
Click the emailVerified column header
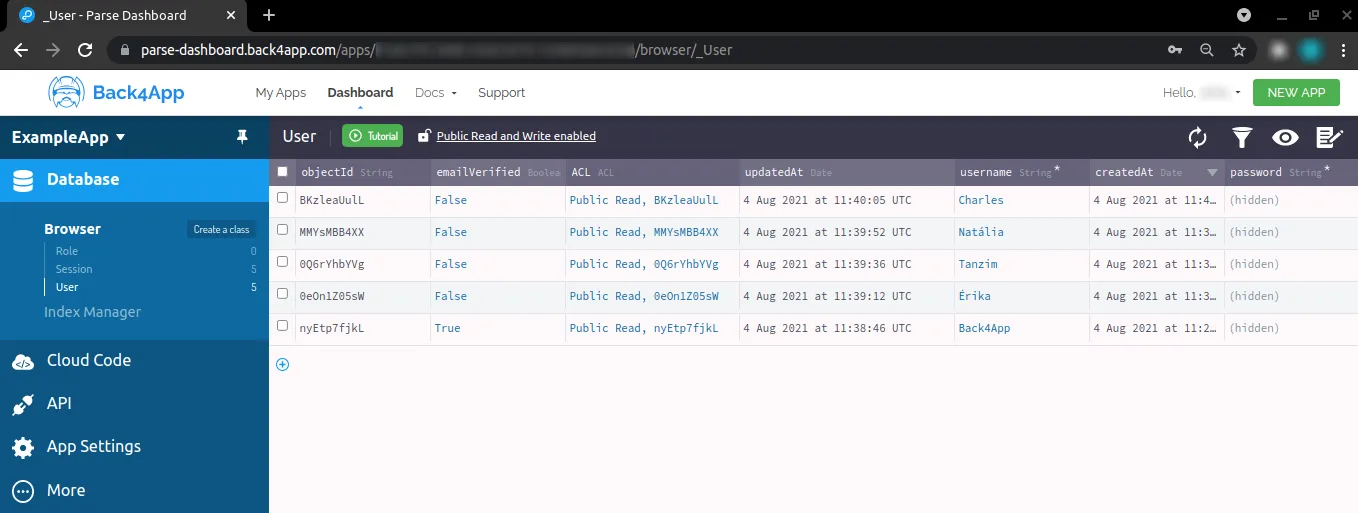498,172
